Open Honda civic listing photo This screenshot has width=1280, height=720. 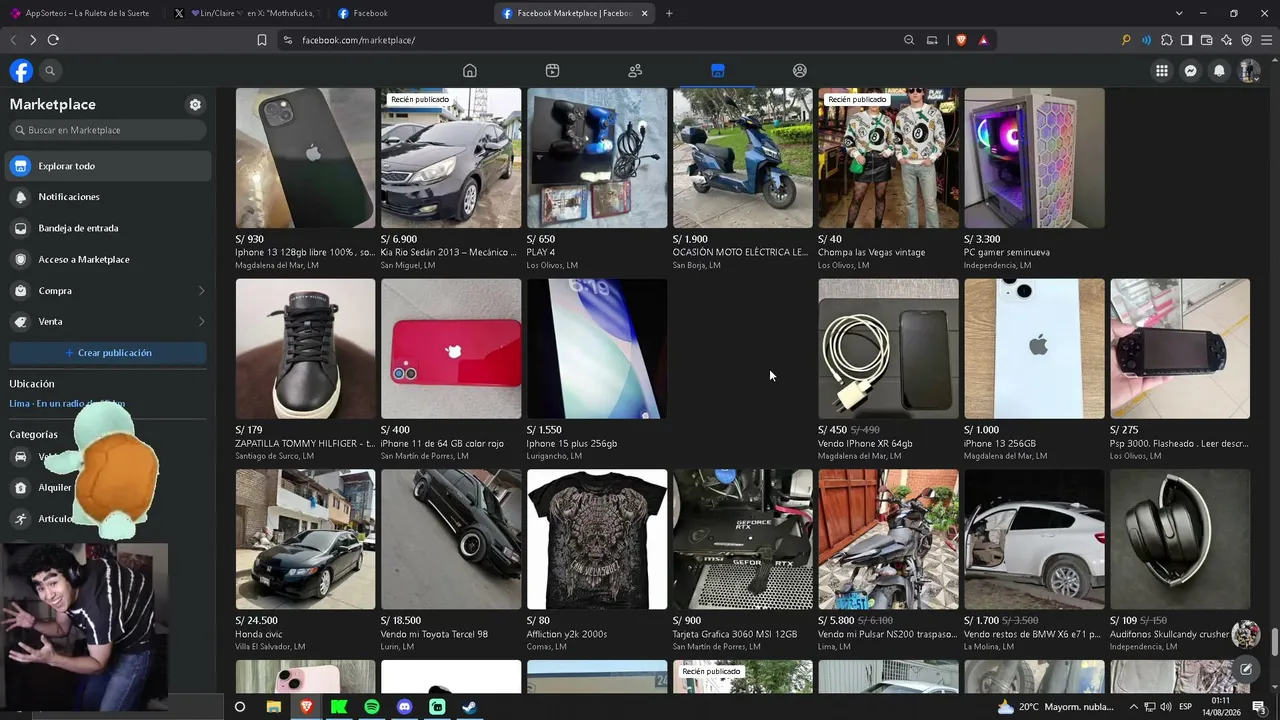305,539
